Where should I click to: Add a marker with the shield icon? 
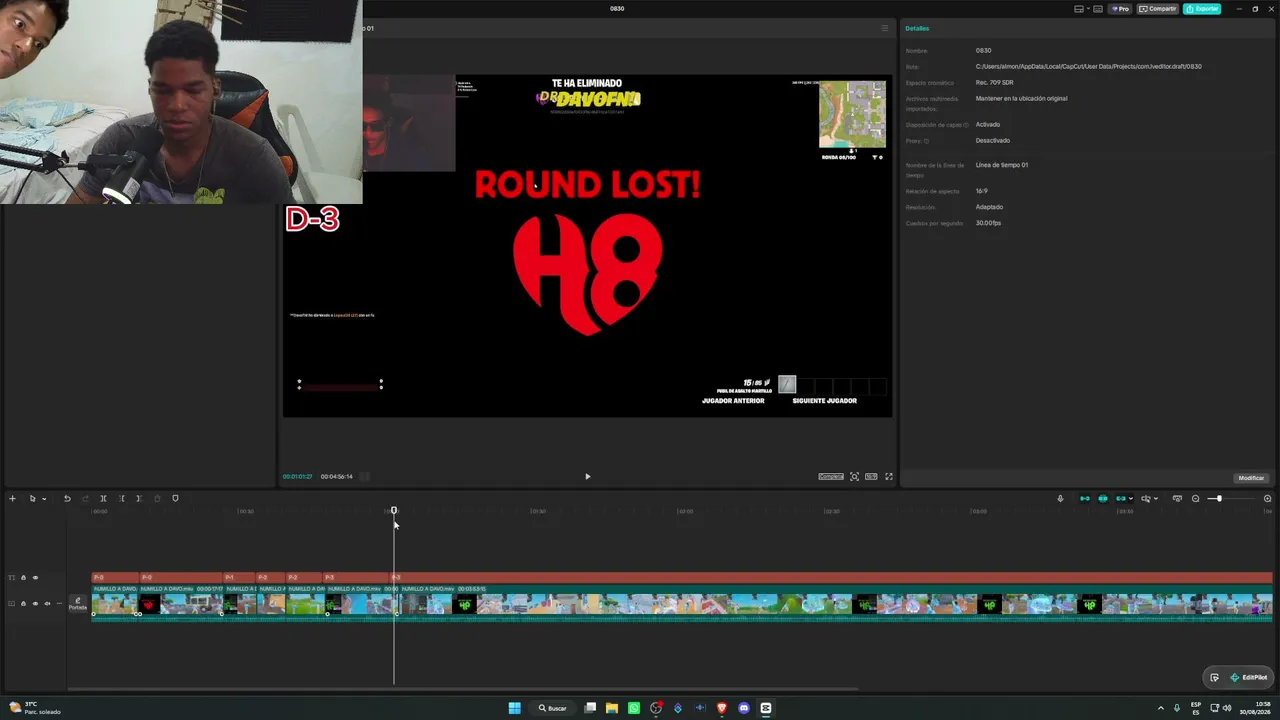pos(175,498)
